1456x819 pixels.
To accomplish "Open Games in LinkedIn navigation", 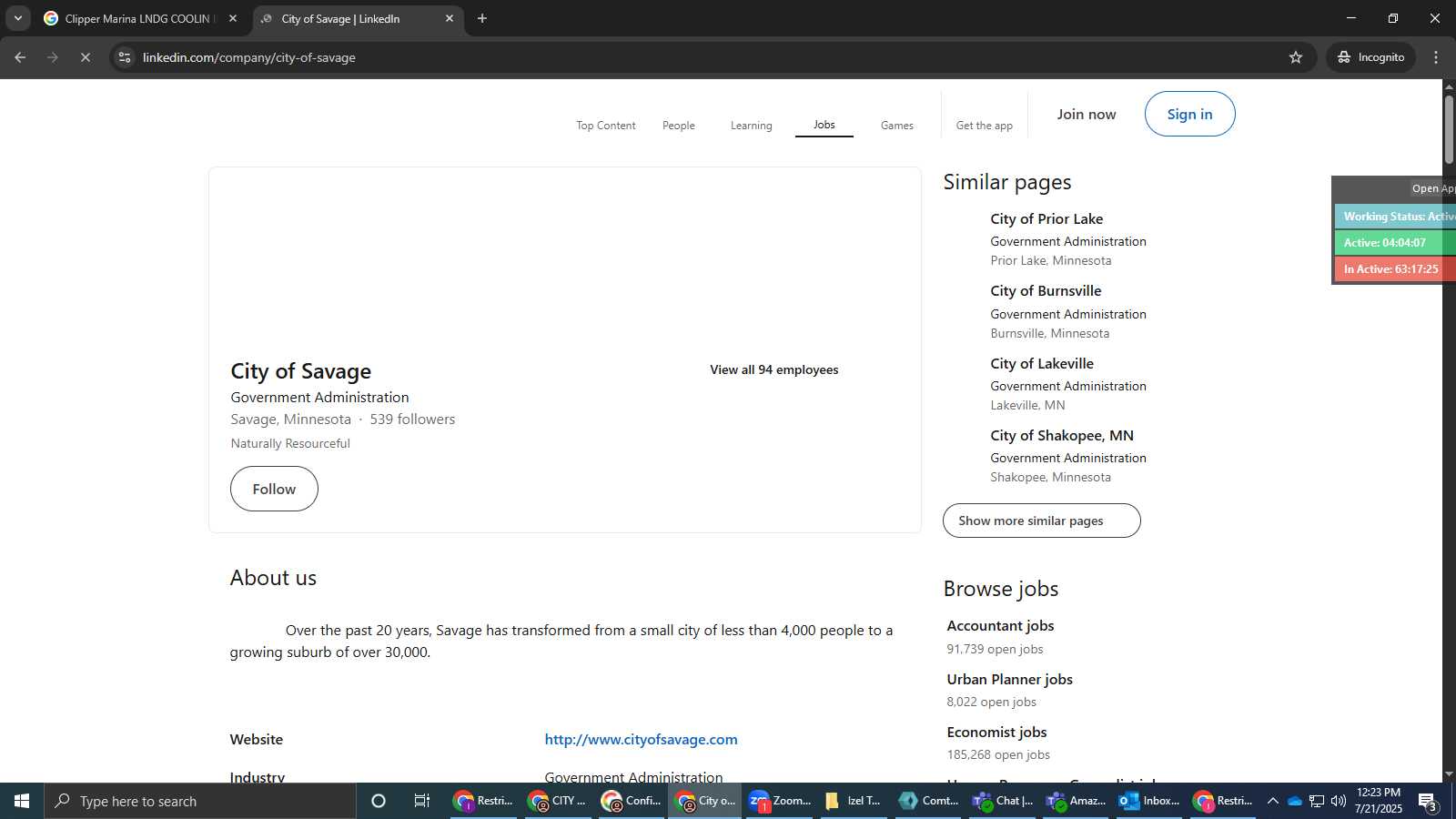I will 897,126.
